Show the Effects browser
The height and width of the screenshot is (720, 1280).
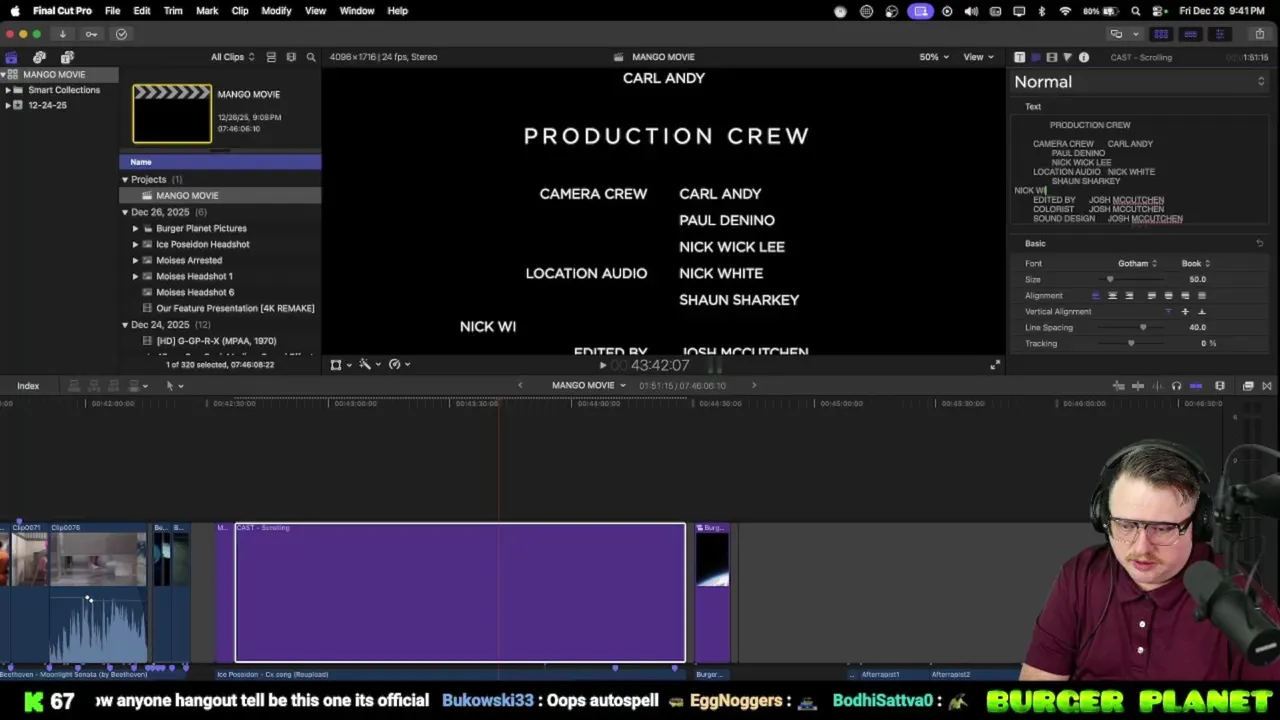click(x=1248, y=386)
